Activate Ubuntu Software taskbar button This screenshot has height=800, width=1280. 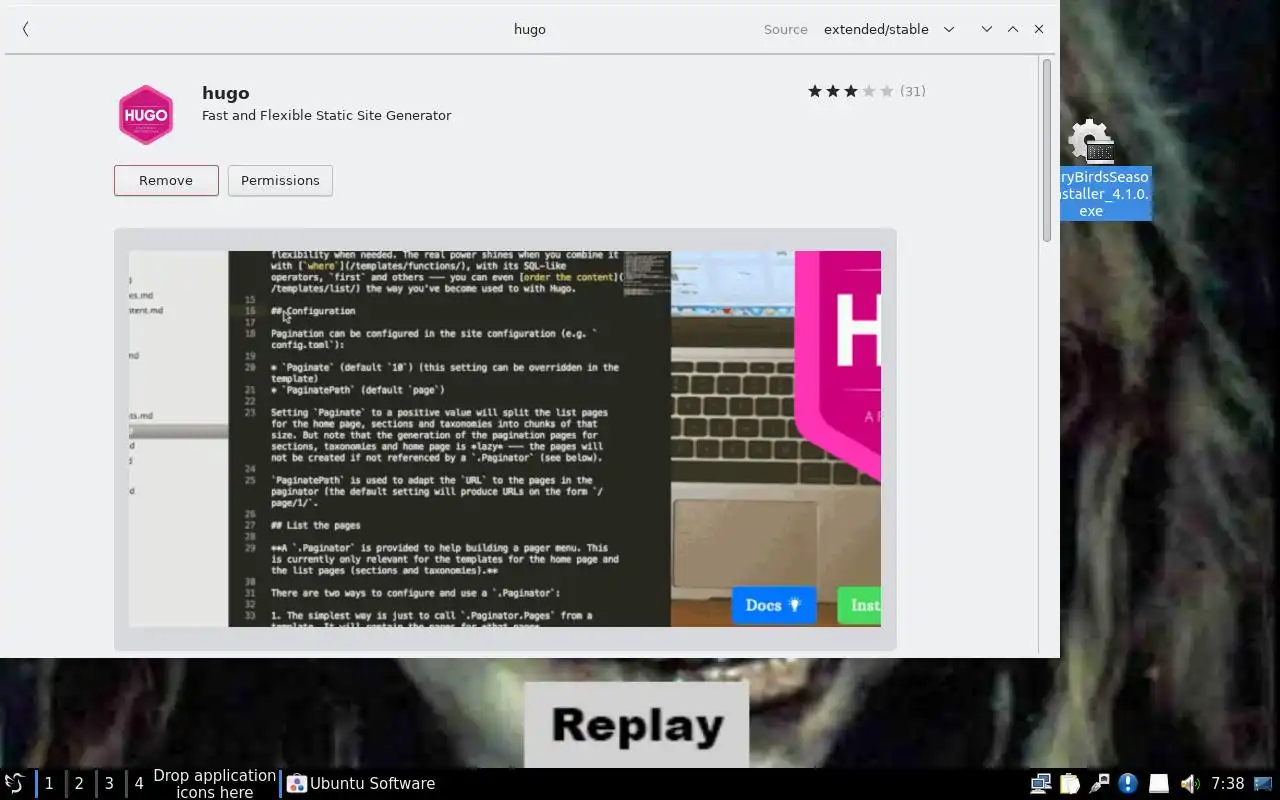(361, 783)
